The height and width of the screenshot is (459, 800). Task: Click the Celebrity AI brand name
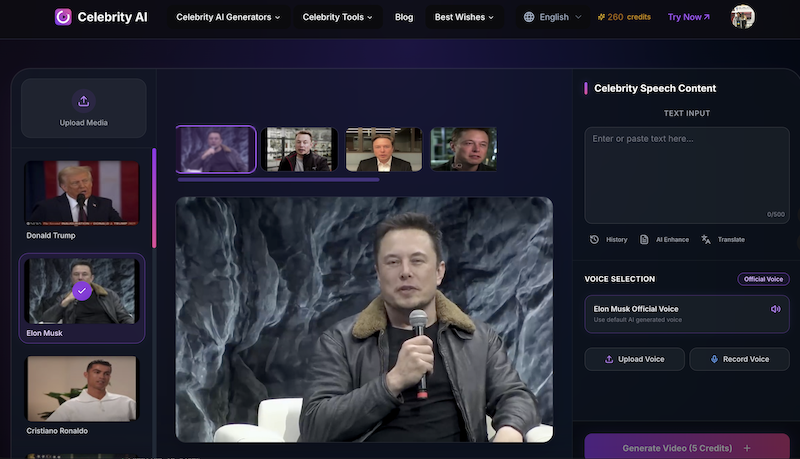coord(112,17)
